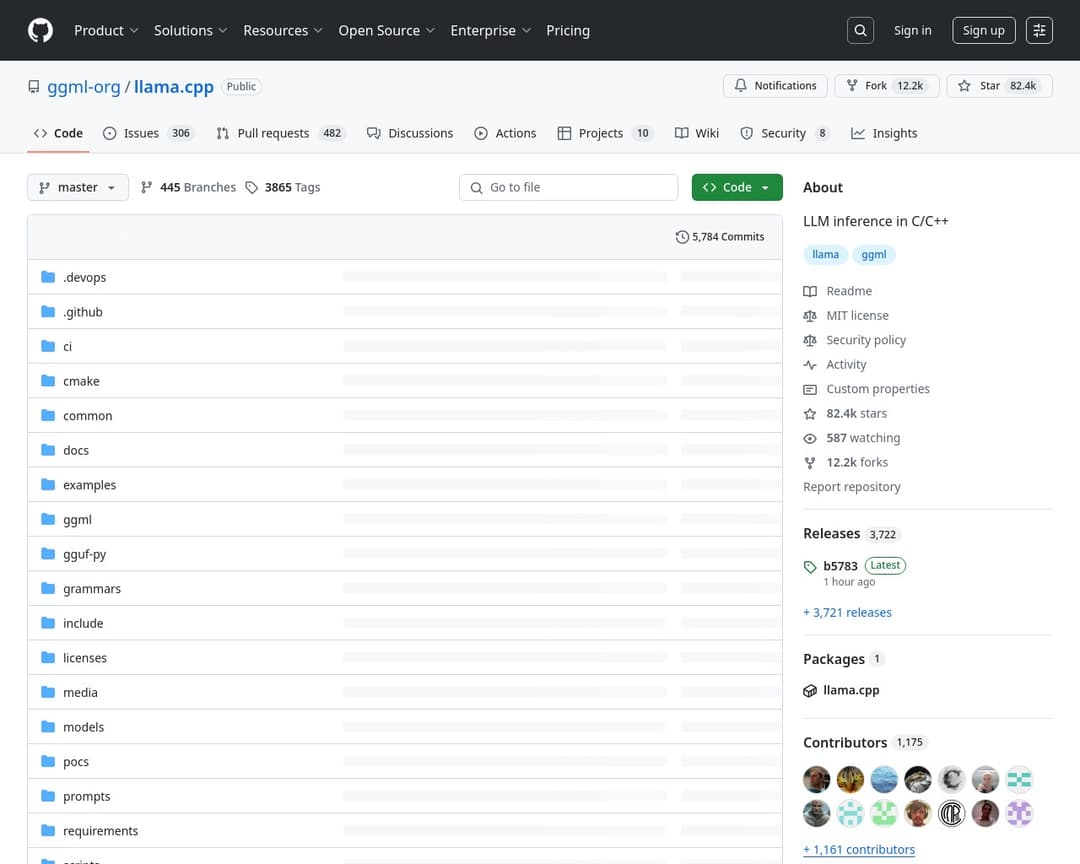Open the grammars folder
1080x864 pixels.
[x=92, y=588]
